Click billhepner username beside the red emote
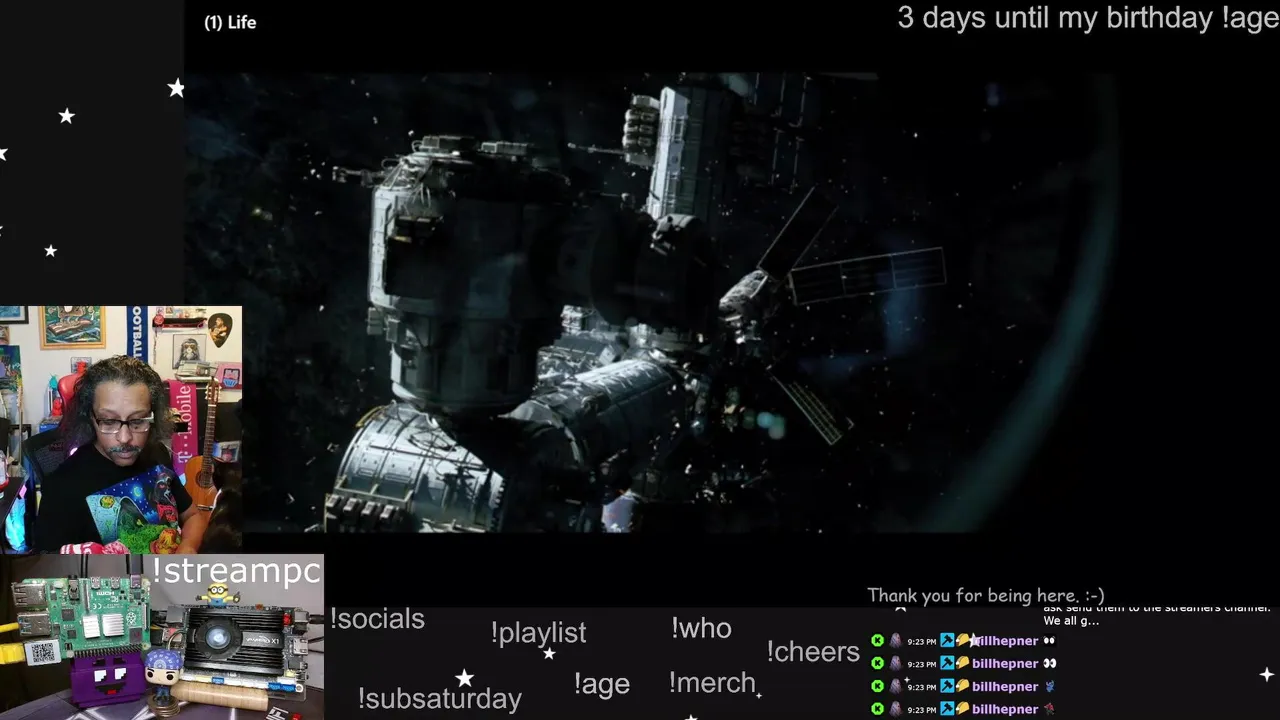The image size is (1280, 720). pyautogui.click(x=1005, y=709)
